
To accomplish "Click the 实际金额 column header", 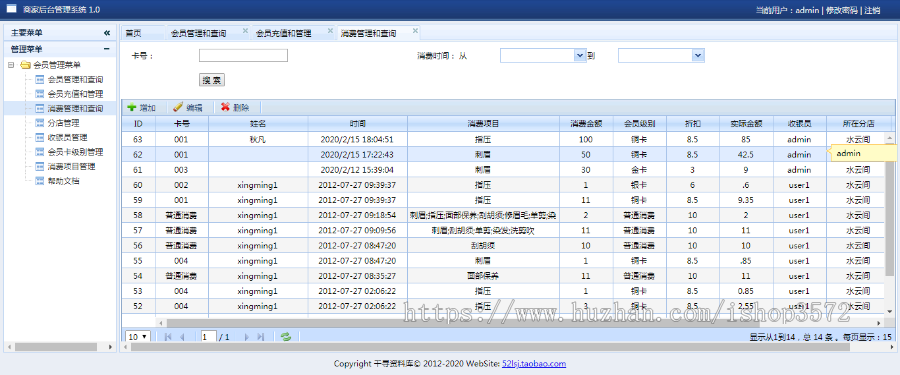I will coord(746,123).
